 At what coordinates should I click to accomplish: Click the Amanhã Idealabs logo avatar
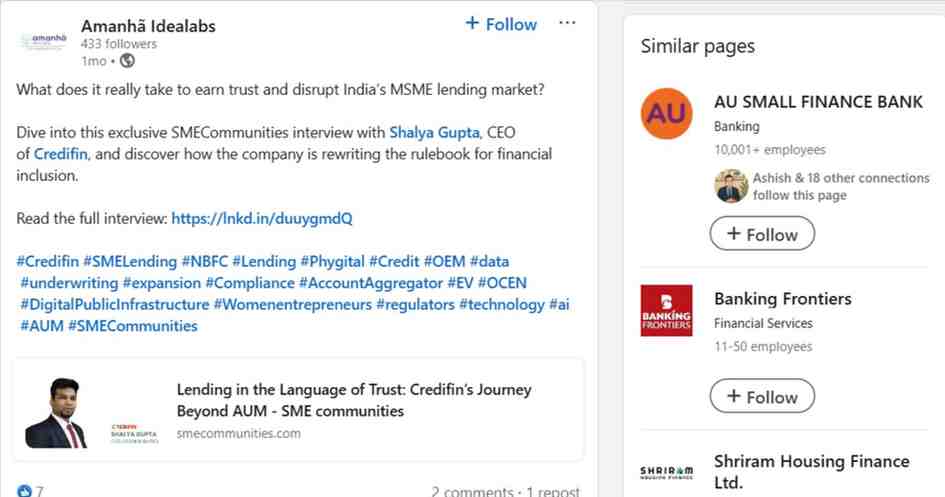(x=43, y=42)
